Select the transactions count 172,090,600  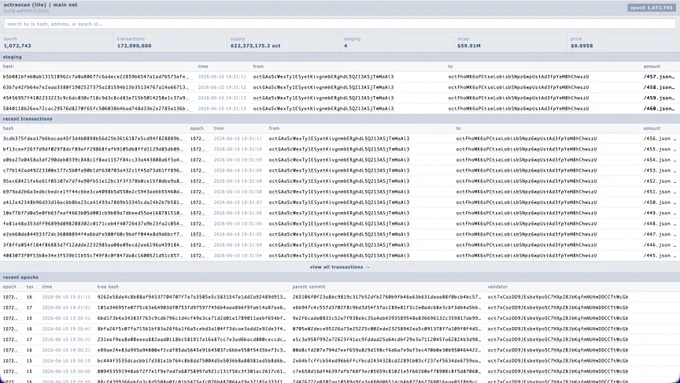134,46
